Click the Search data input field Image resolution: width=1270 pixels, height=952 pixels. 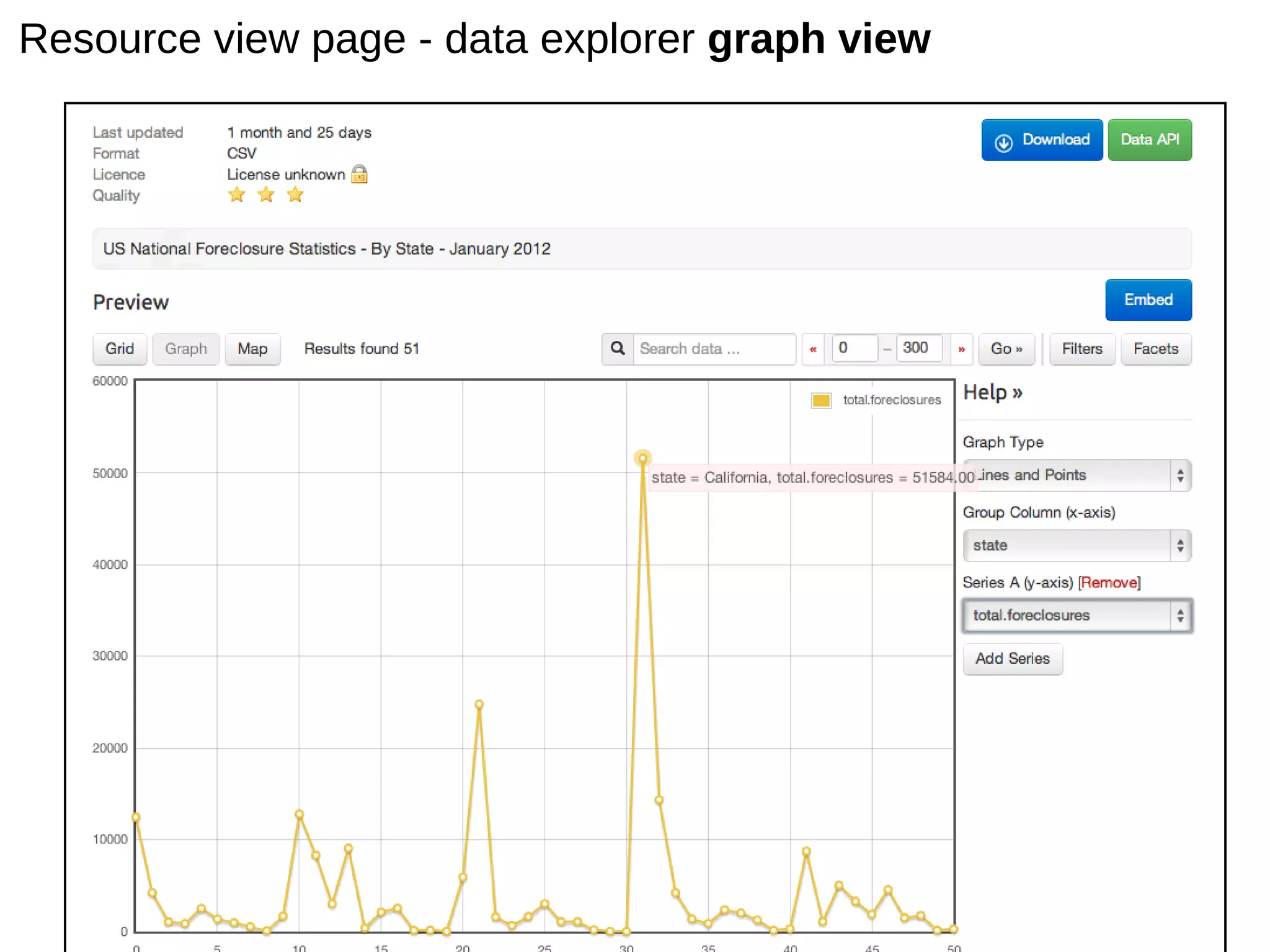click(713, 349)
